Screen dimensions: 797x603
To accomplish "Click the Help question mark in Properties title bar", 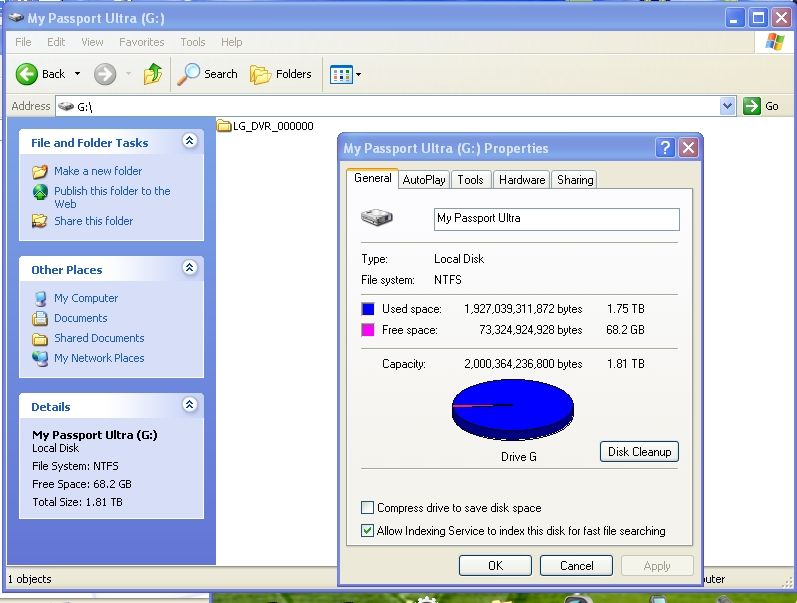I will click(x=665, y=148).
